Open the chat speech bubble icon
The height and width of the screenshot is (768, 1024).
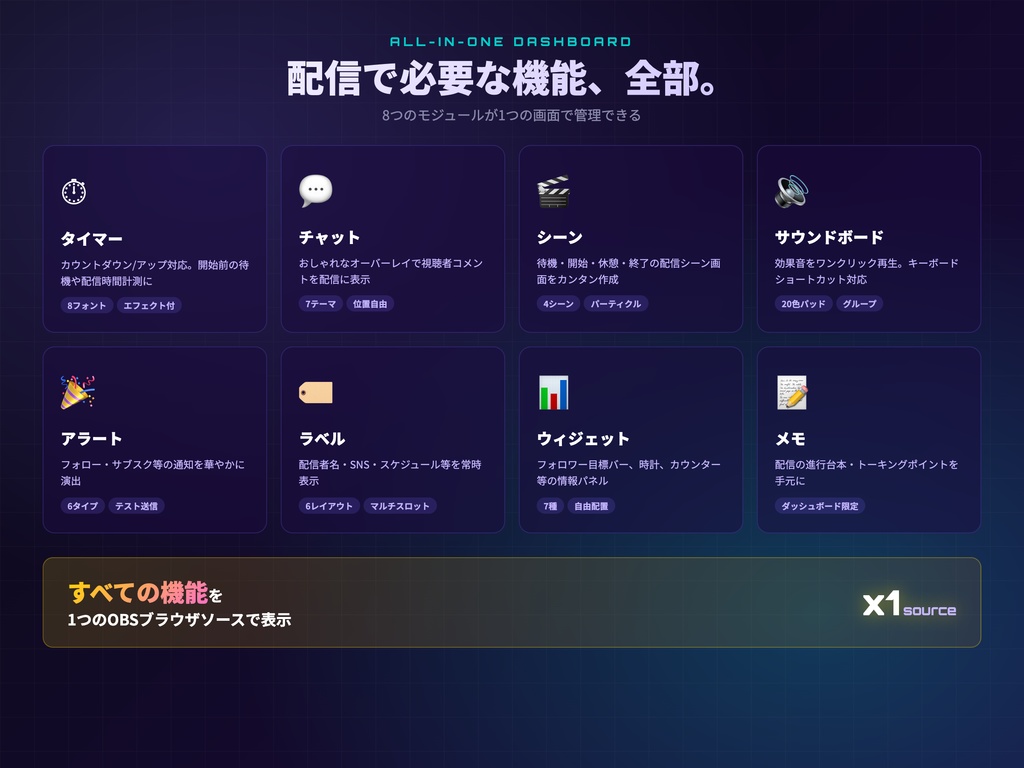(315, 189)
